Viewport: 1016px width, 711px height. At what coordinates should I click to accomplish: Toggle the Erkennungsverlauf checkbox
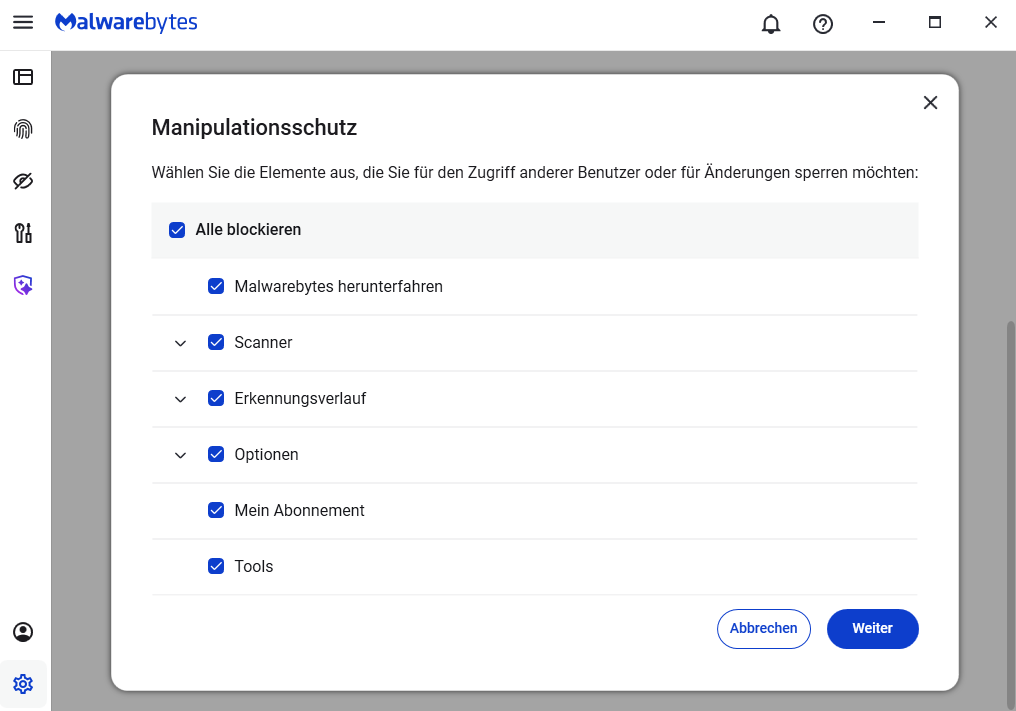(216, 398)
